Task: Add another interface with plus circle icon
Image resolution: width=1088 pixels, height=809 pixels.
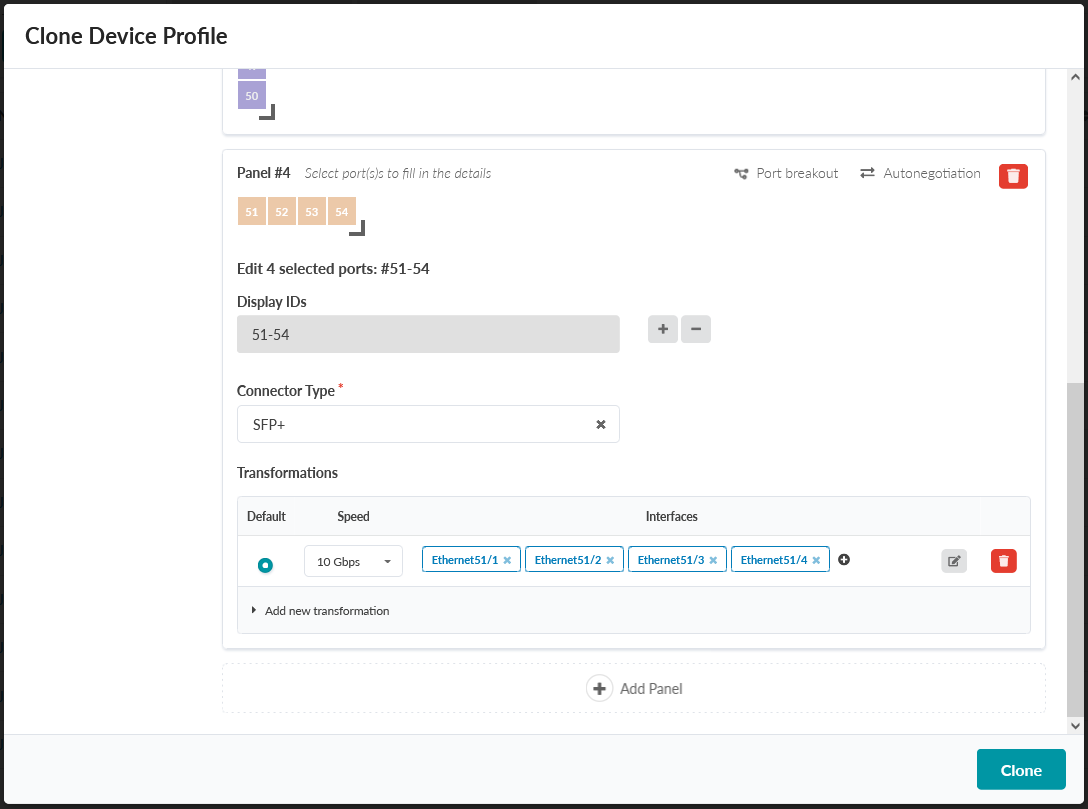Action: 844,560
